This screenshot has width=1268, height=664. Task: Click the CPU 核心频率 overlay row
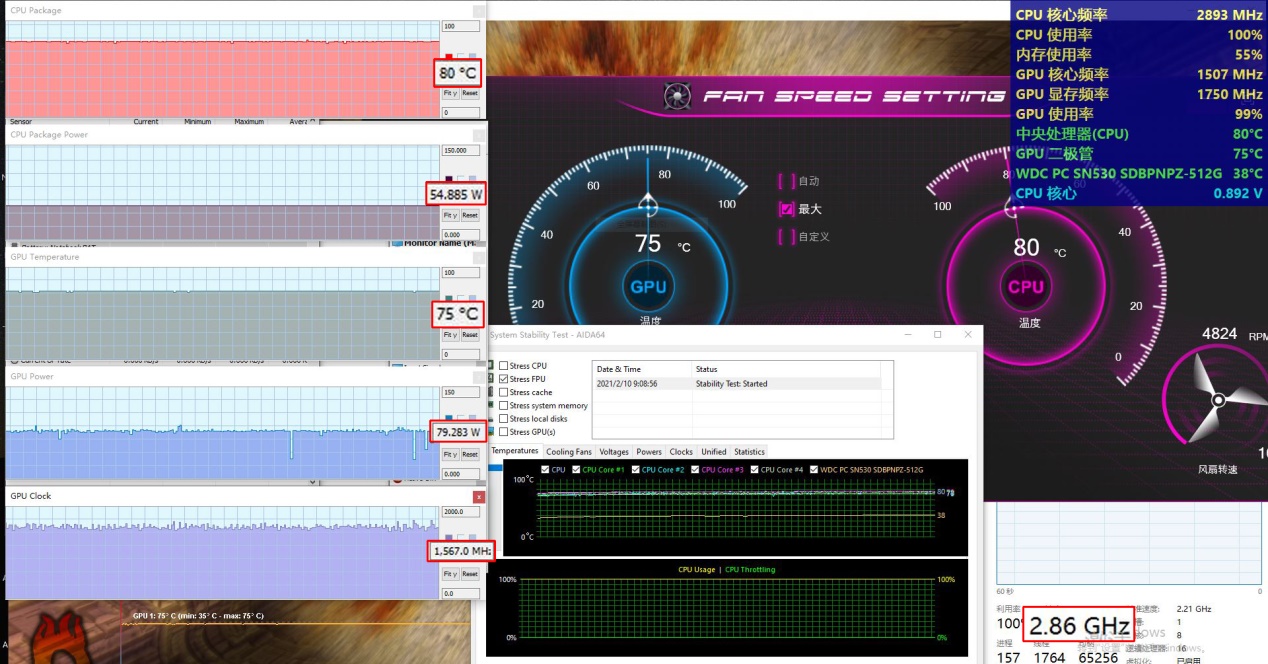pyautogui.click(x=1139, y=14)
